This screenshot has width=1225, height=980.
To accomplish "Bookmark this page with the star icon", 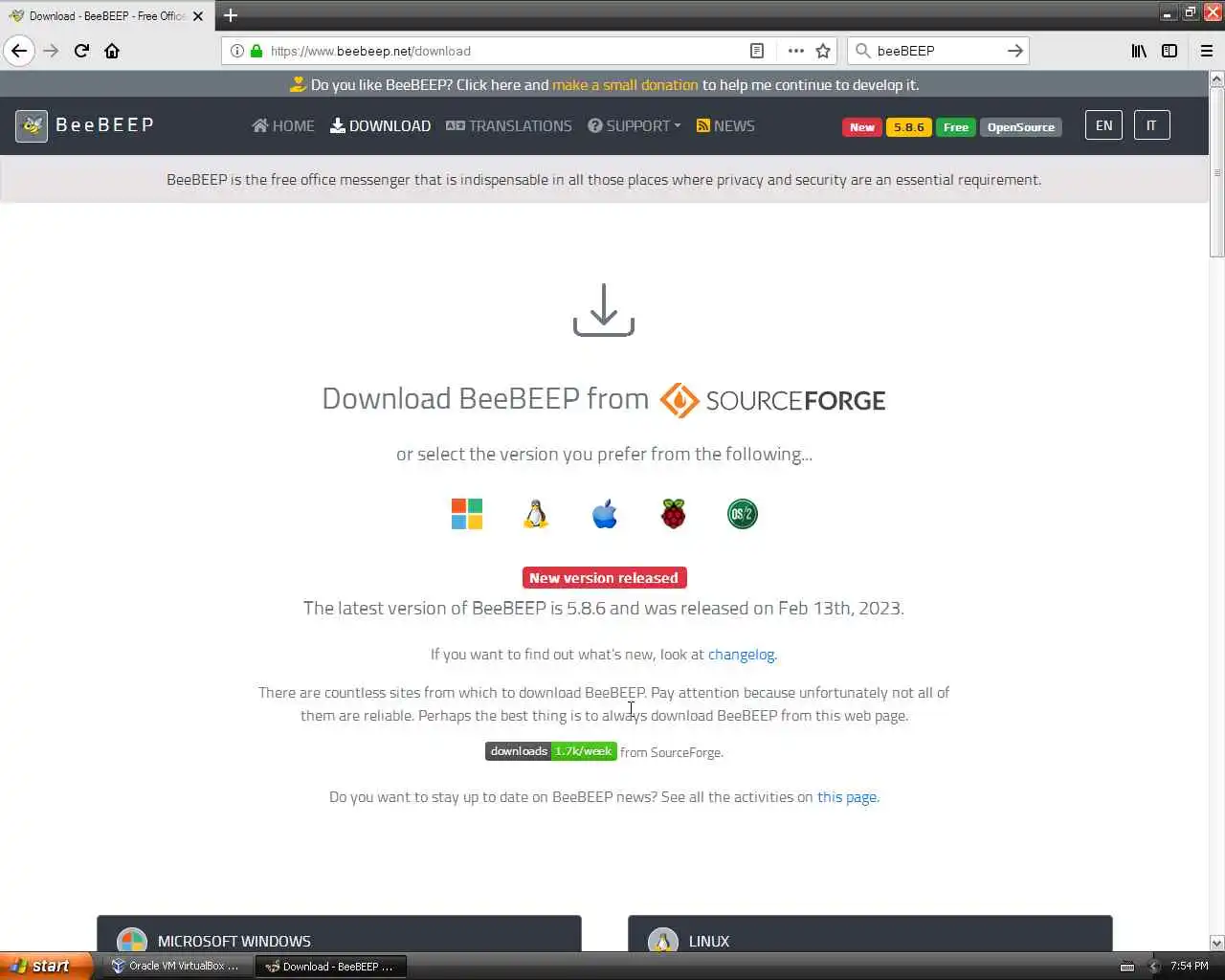I will 823,51.
